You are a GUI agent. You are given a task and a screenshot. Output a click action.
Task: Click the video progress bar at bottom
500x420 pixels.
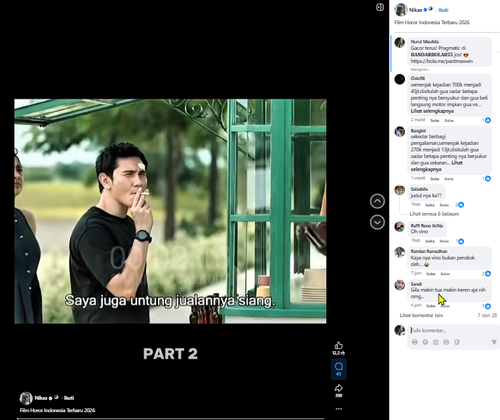[170, 418]
